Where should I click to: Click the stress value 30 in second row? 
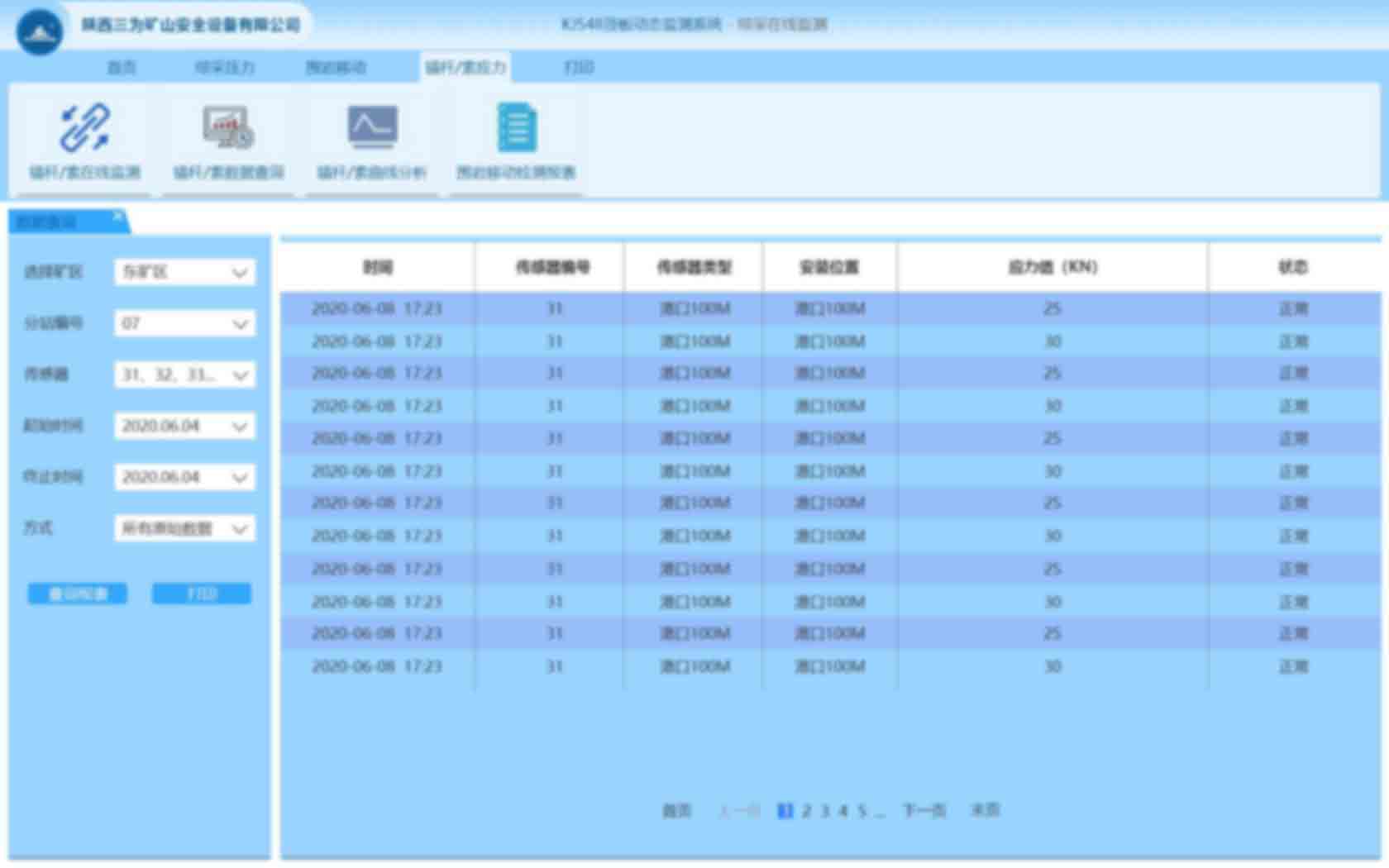pyautogui.click(x=1052, y=341)
